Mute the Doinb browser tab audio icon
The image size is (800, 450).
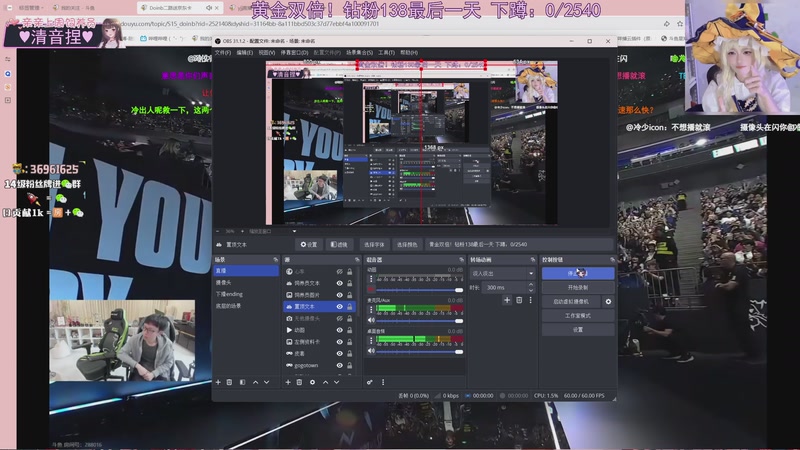click(x=209, y=8)
